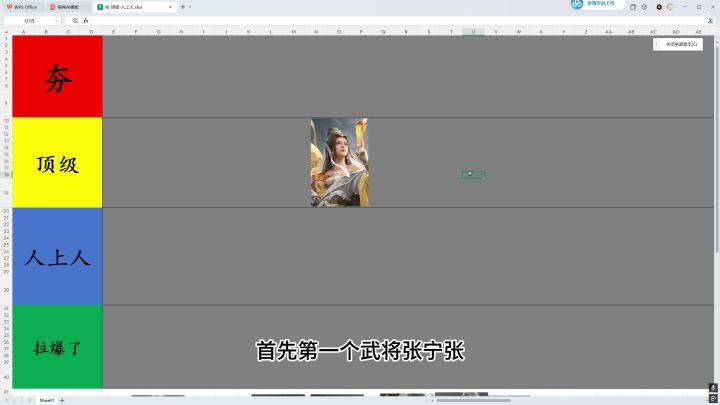Click the first partial image below 拉爆了 row

click(158, 395)
